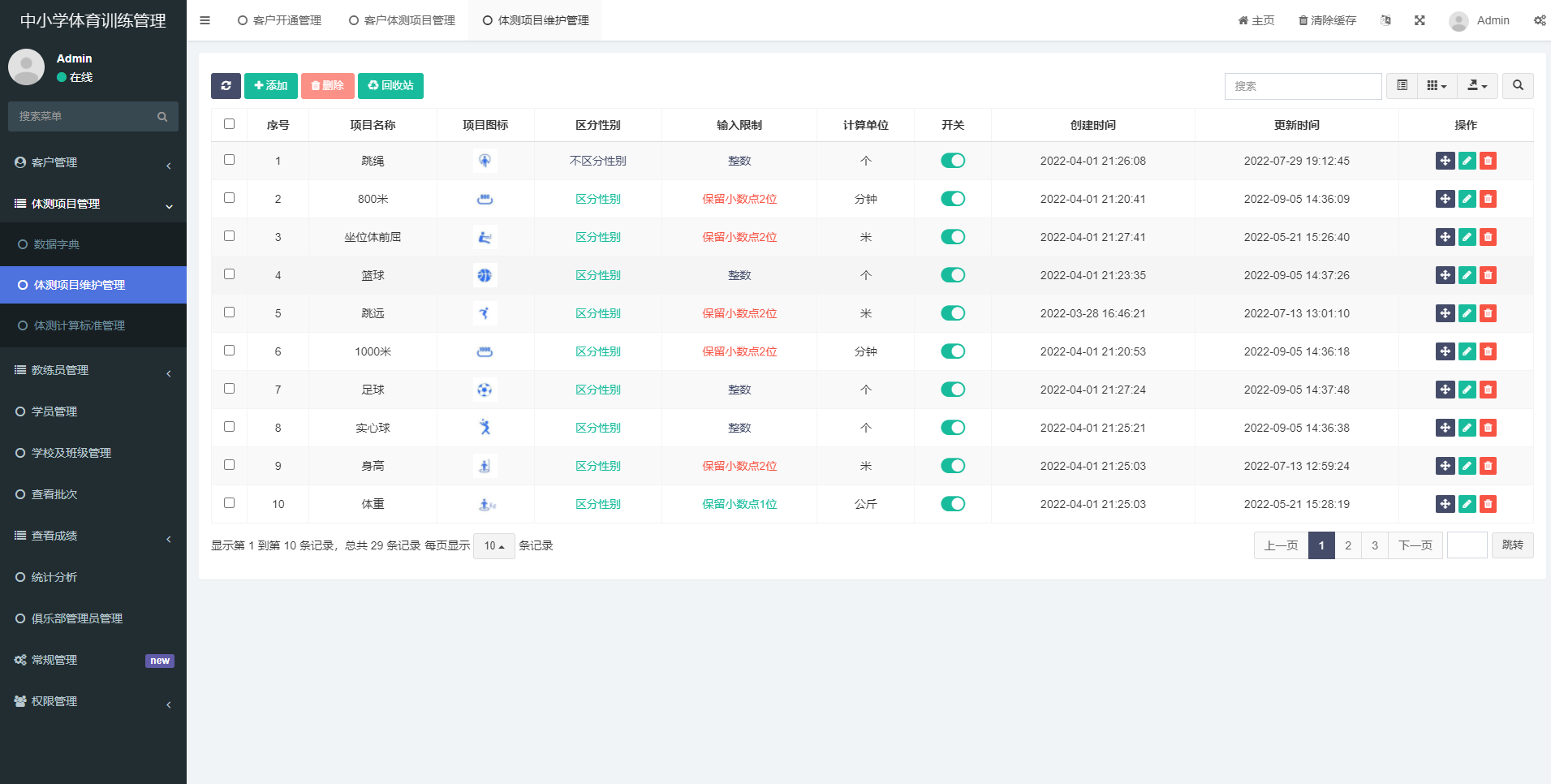Open the columns visibility dropdown
The height and width of the screenshot is (784, 1551).
click(x=1437, y=86)
